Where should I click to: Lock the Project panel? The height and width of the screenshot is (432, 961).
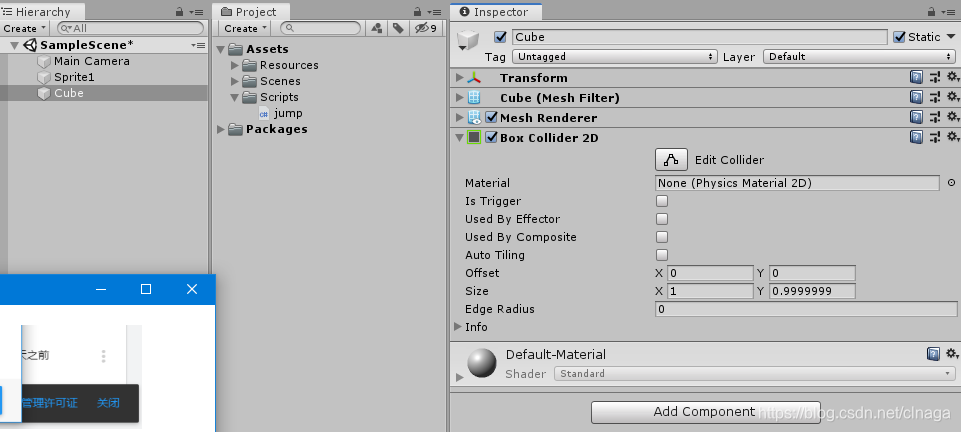pyautogui.click(x=417, y=12)
